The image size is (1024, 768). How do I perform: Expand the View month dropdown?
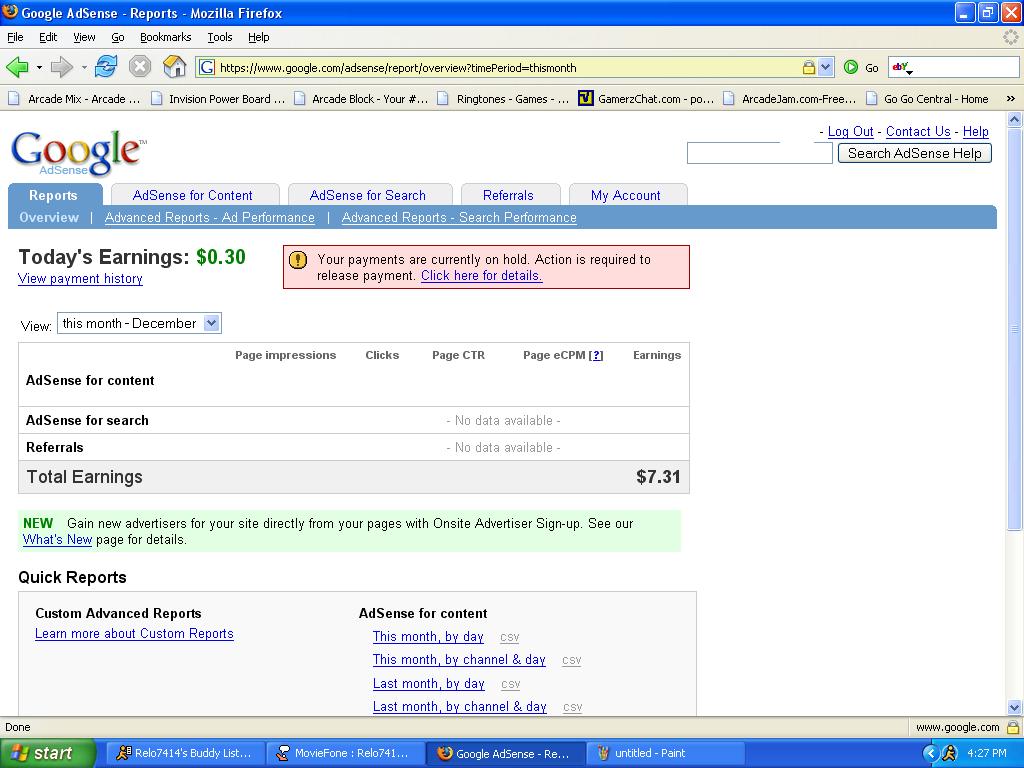pos(212,323)
